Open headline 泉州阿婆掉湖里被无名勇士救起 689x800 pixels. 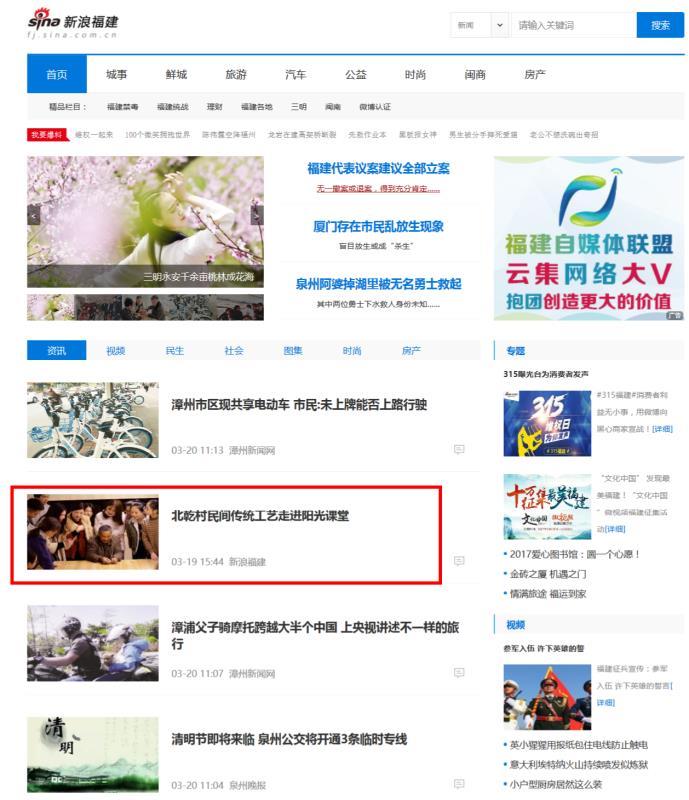[x=378, y=284]
